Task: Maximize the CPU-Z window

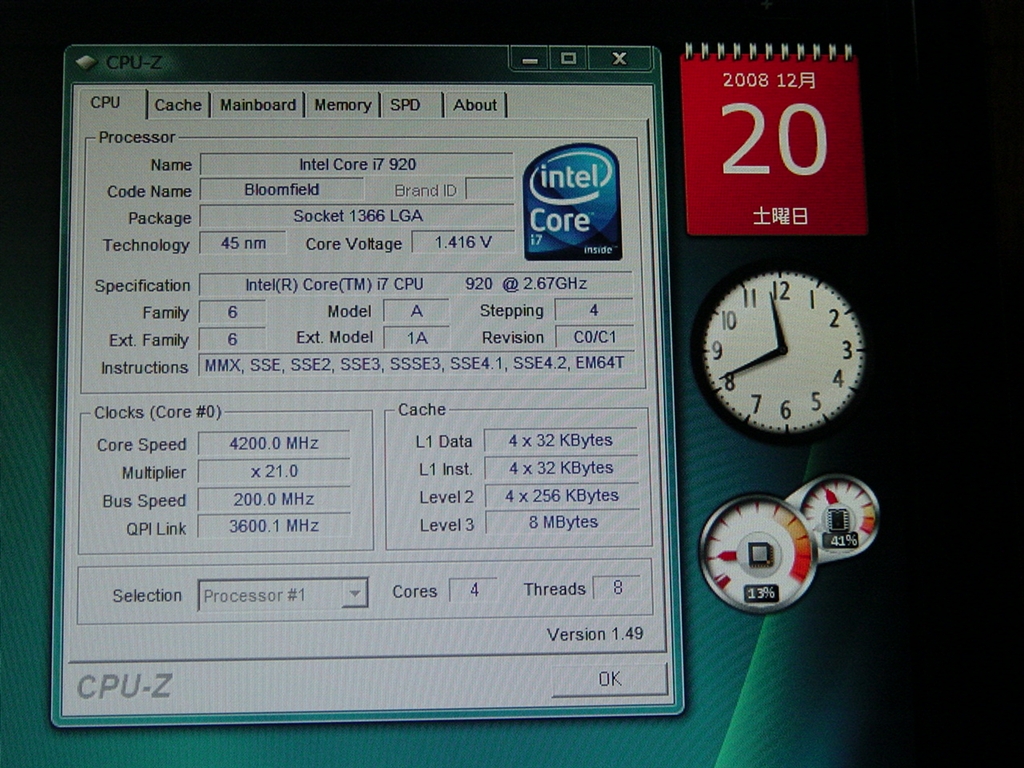Action: [x=568, y=59]
